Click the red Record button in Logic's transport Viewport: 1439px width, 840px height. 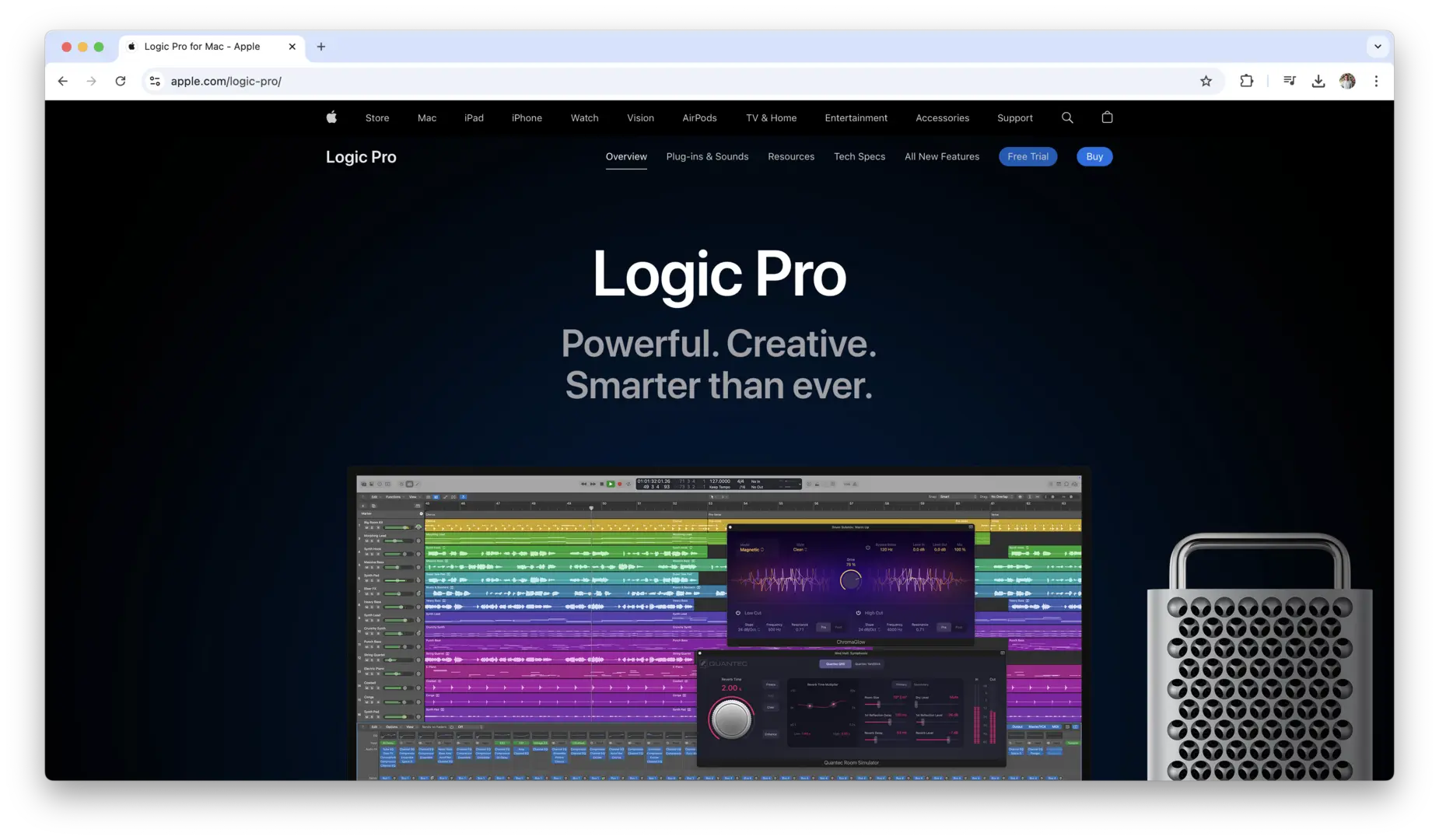tap(619, 484)
